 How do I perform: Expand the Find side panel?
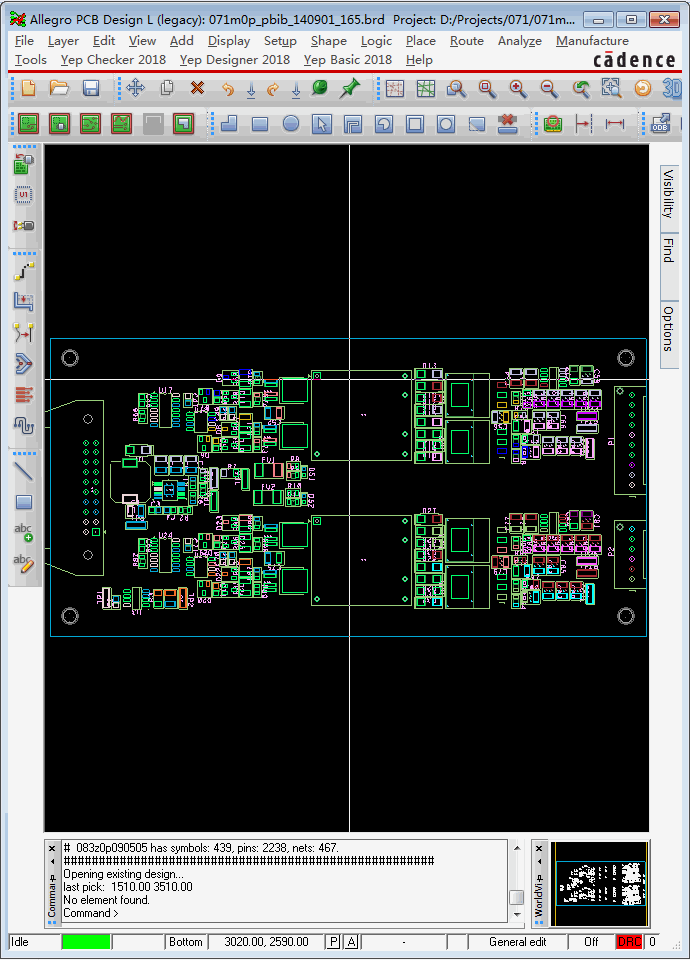[x=668, y=251]
